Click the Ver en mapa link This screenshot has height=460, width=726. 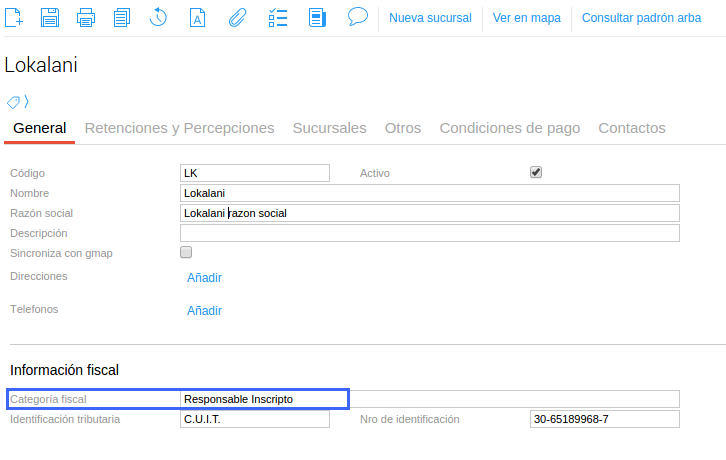(527, 18)
